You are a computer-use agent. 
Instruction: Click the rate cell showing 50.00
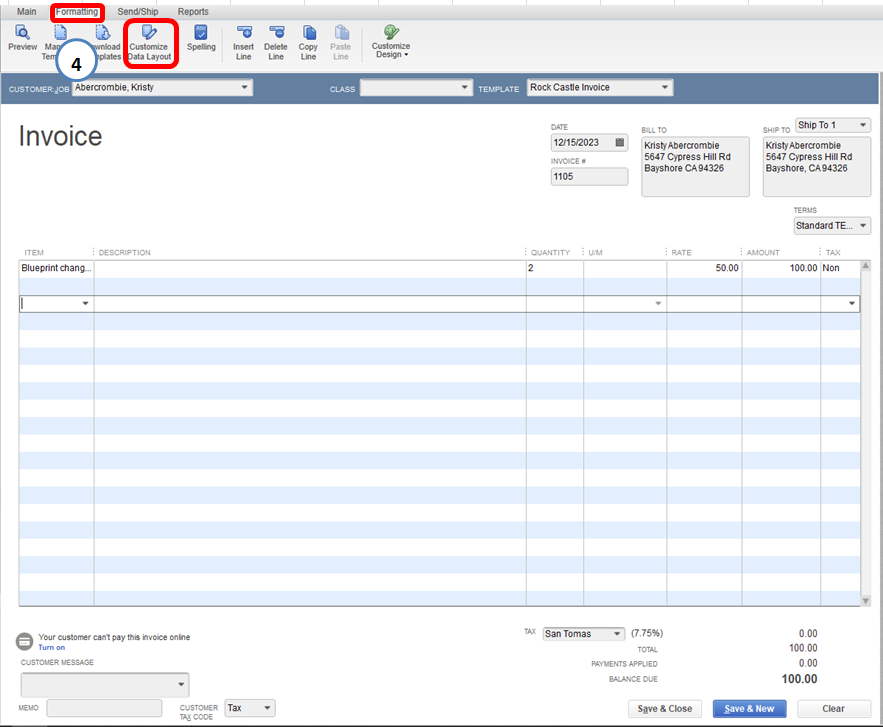(x=704, y=269)
